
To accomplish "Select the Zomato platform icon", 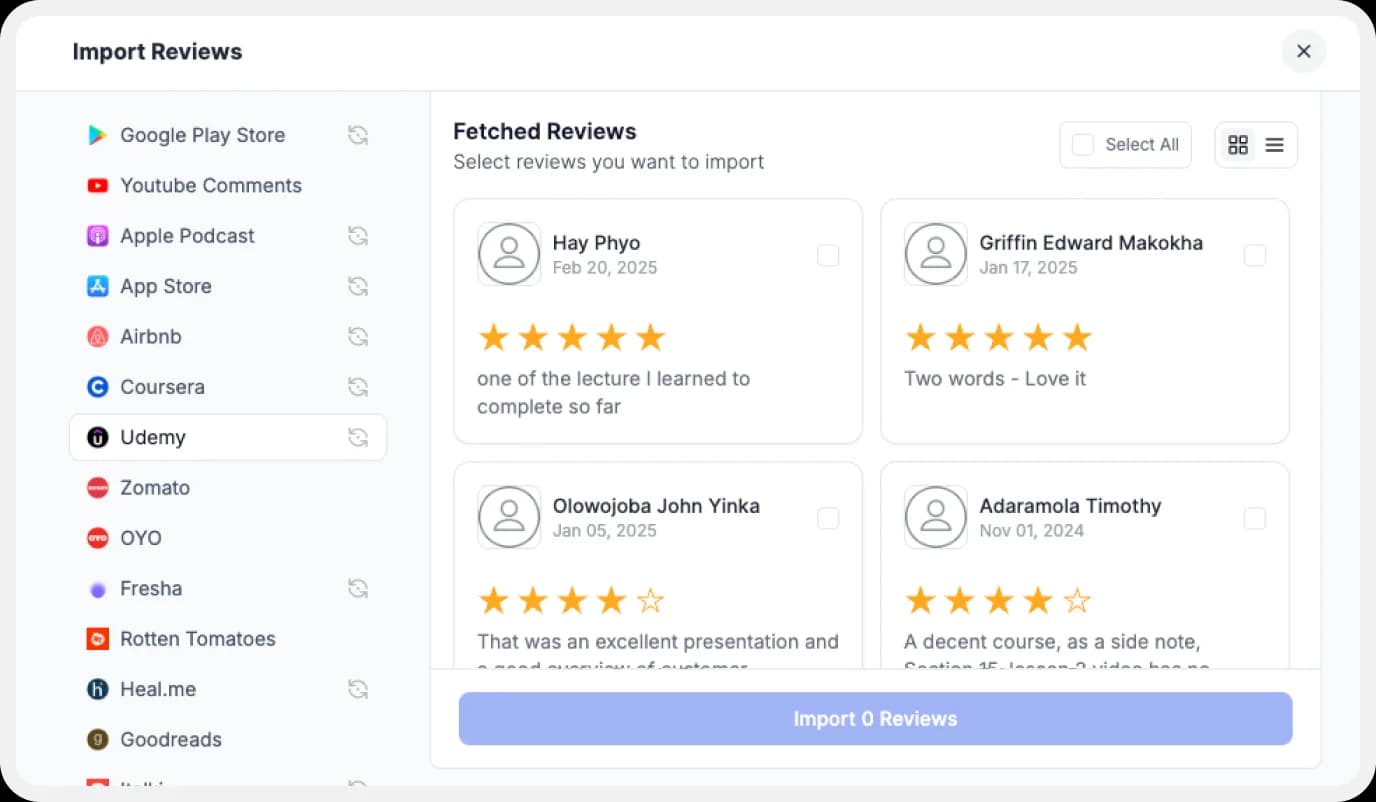I will [98, 488].
